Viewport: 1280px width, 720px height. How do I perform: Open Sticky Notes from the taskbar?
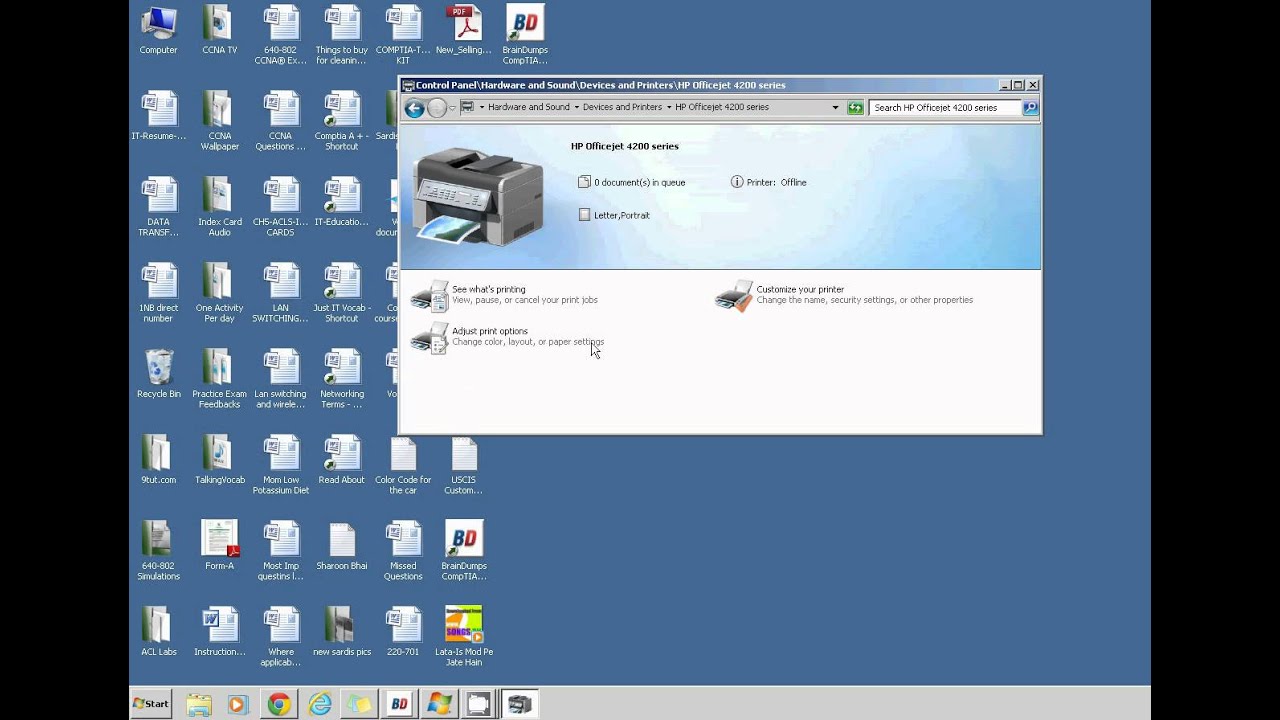coord(358,704)
